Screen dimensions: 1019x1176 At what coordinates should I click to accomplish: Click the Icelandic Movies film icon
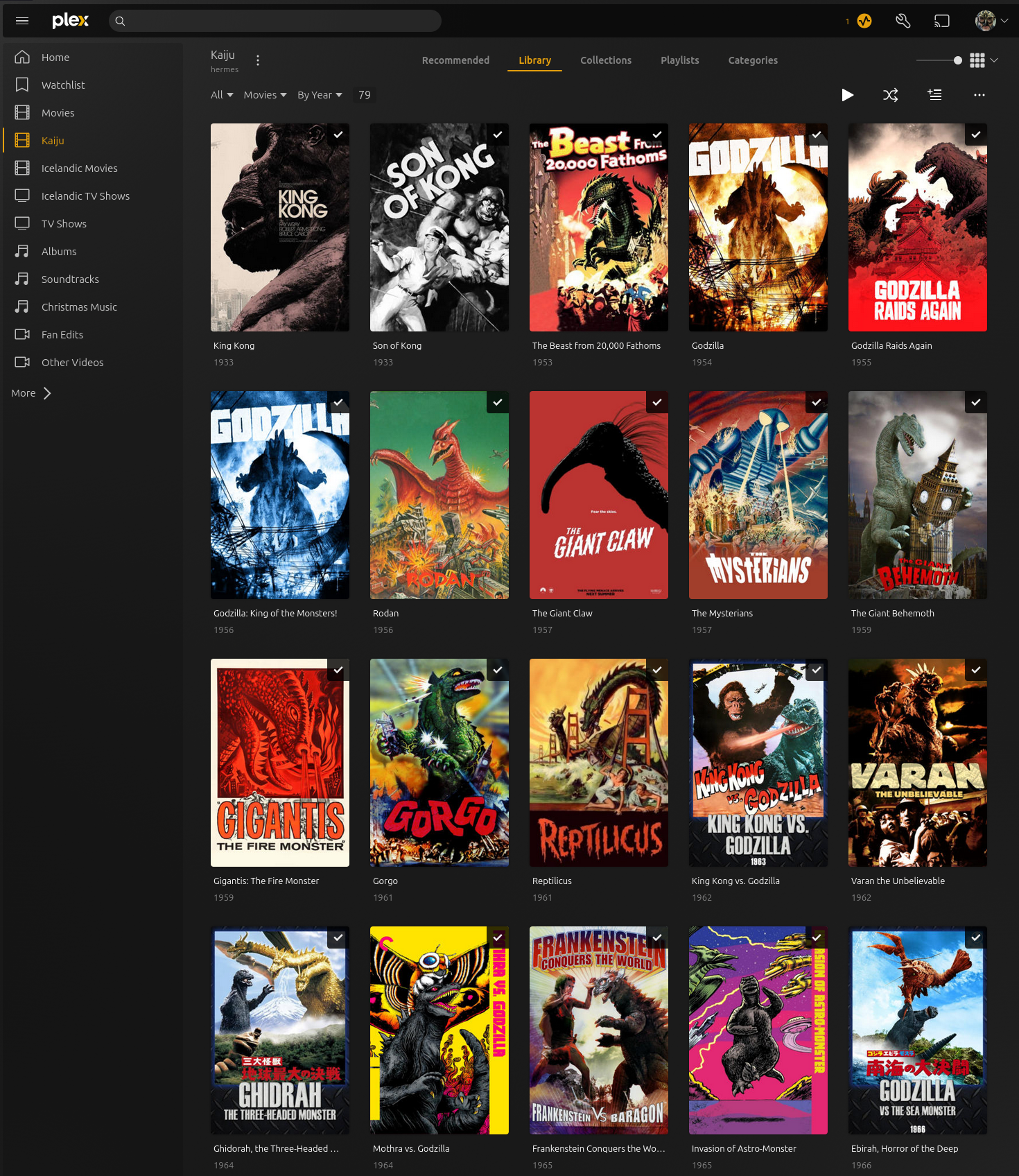click(22, 168)
